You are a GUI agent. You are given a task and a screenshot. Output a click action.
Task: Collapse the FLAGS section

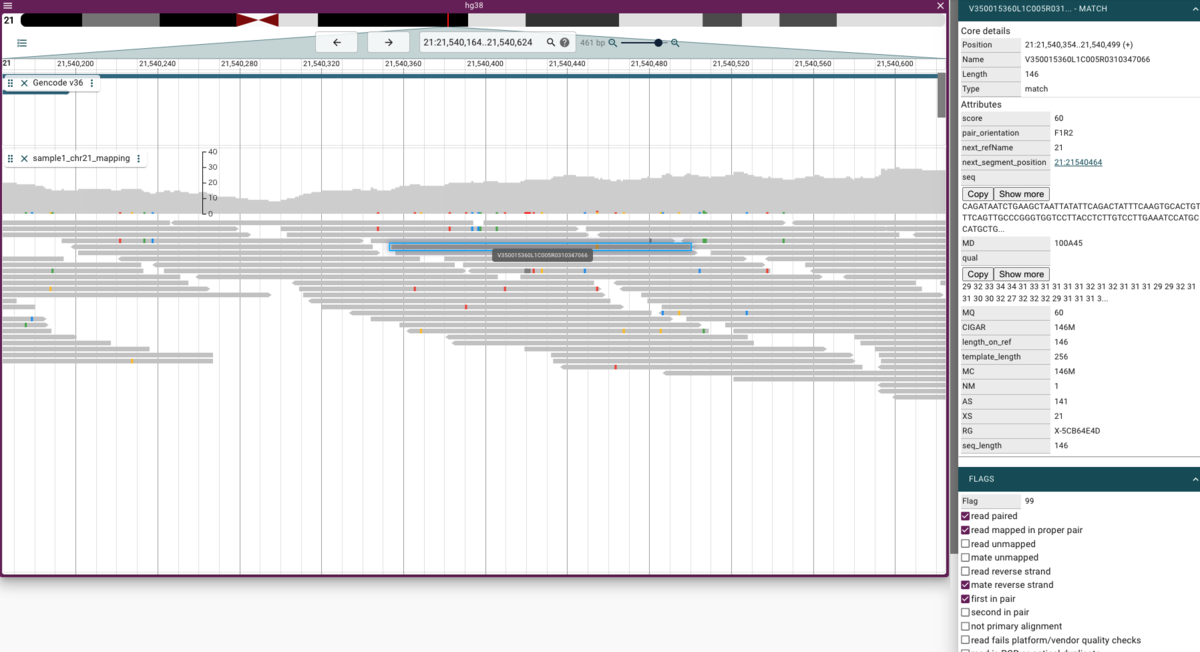1194,480
